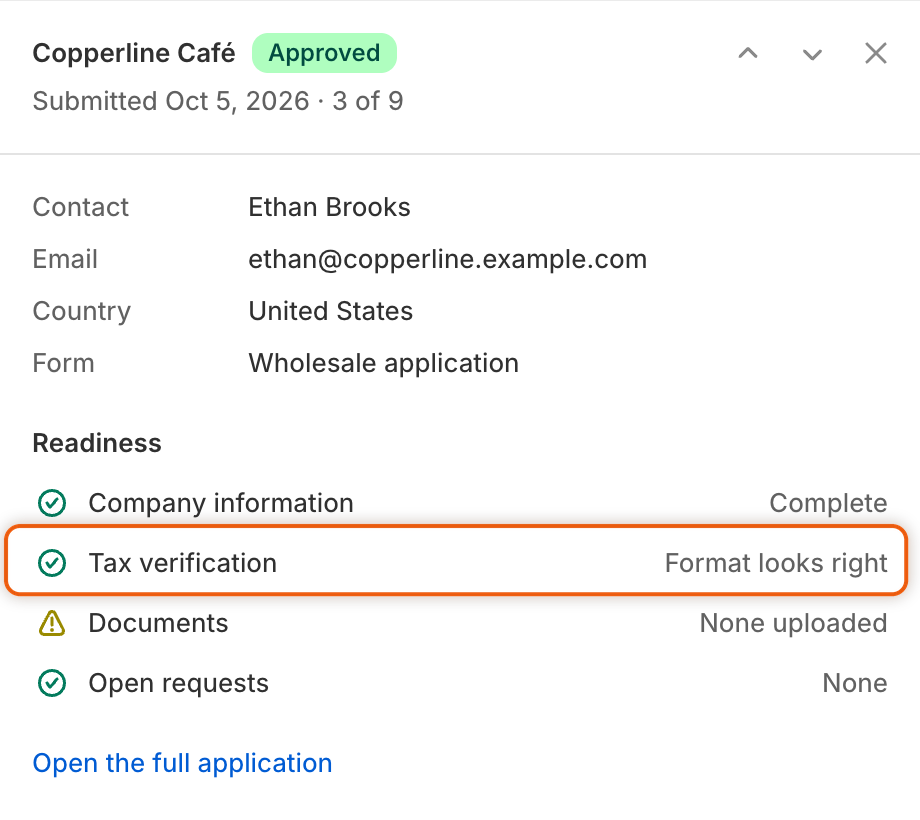Click the Copperline Café title
The height and width of the screenshot is (820, 920).
point(134,53)
